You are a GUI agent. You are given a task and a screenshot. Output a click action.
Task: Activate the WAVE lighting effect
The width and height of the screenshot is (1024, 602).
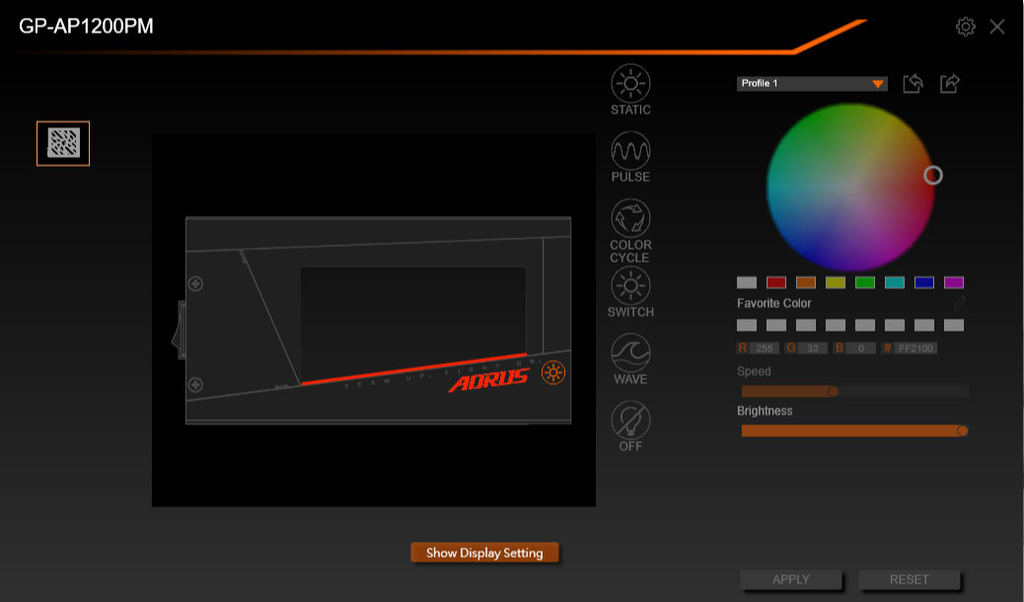[630, 353]
